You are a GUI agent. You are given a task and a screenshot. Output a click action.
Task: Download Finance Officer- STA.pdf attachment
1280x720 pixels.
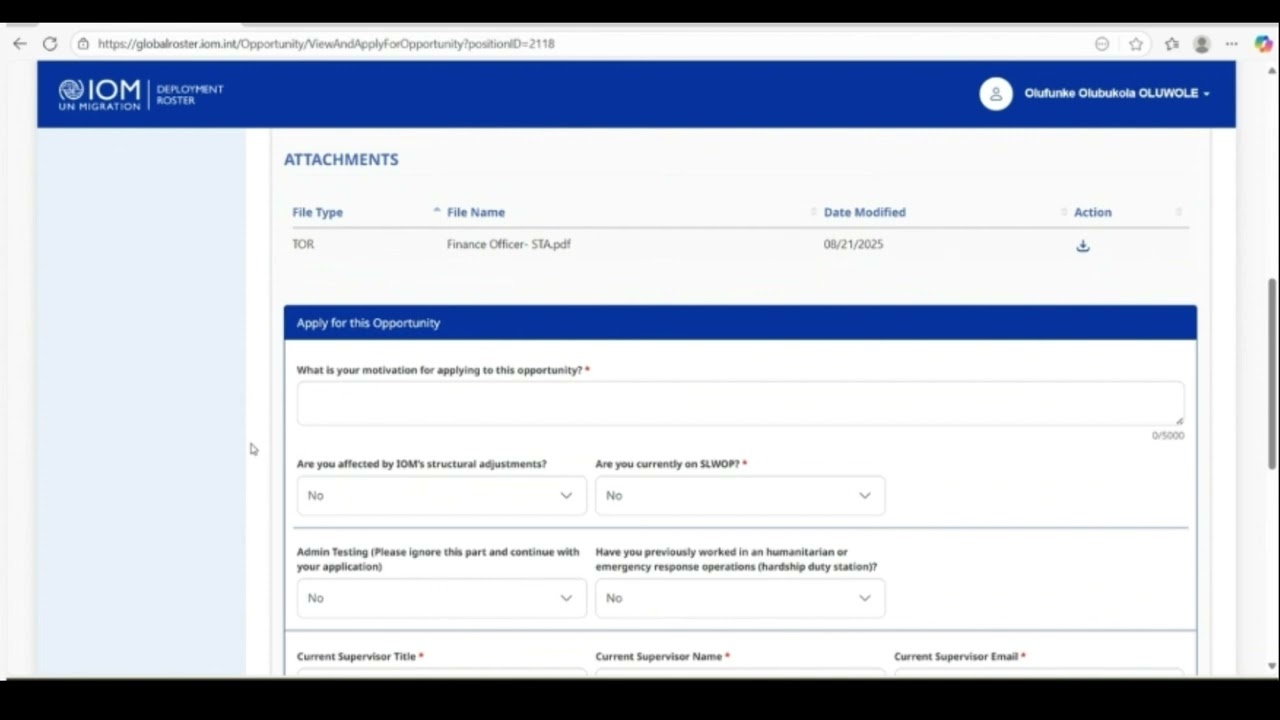point(1083,245)
